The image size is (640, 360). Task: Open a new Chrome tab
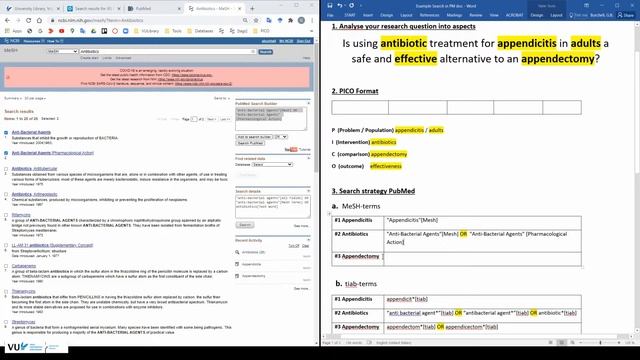coord(252,8)
